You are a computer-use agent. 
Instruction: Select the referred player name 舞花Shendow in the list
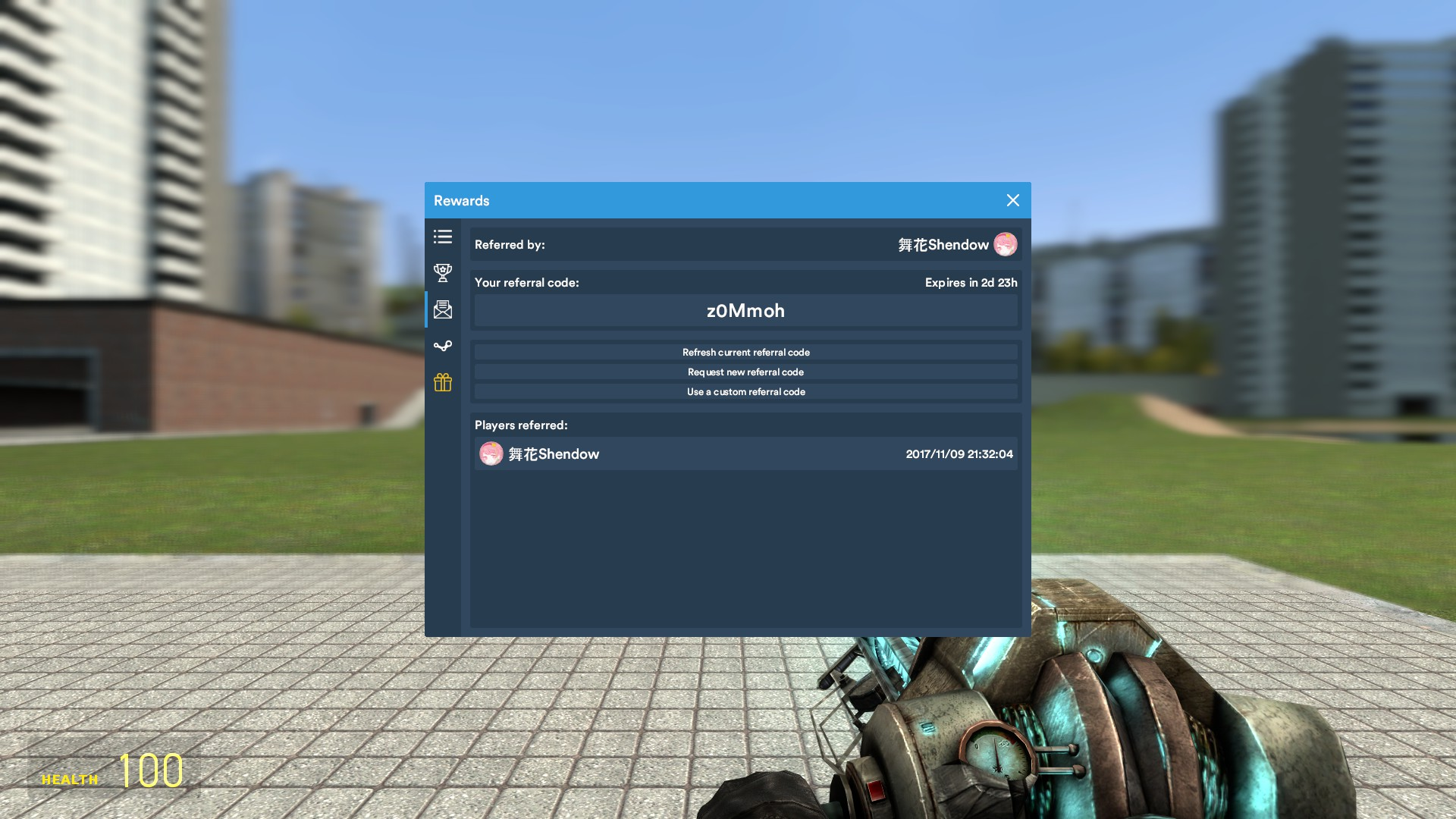[x=554, y=453]
